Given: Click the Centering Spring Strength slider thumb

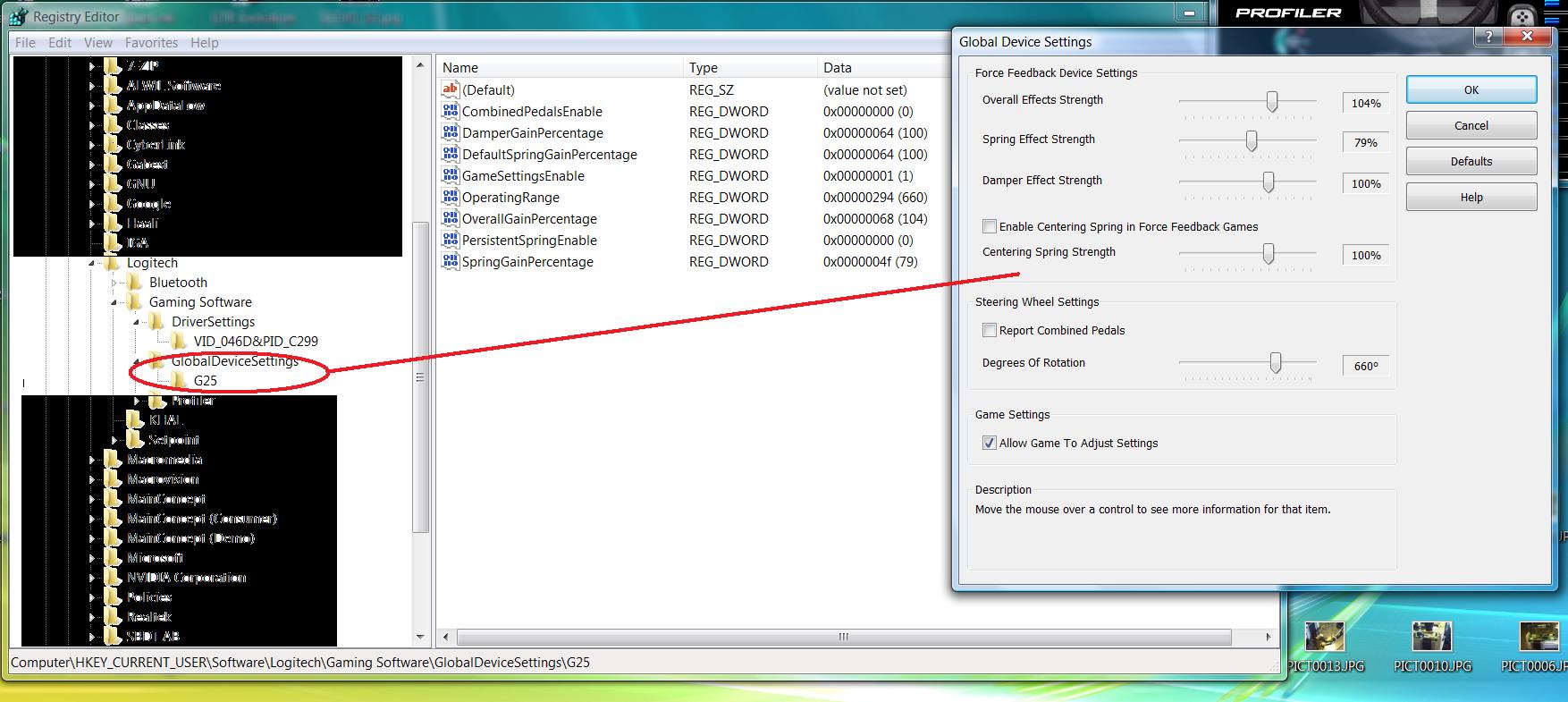Looking at the screenshot, I should point(1269,253).
